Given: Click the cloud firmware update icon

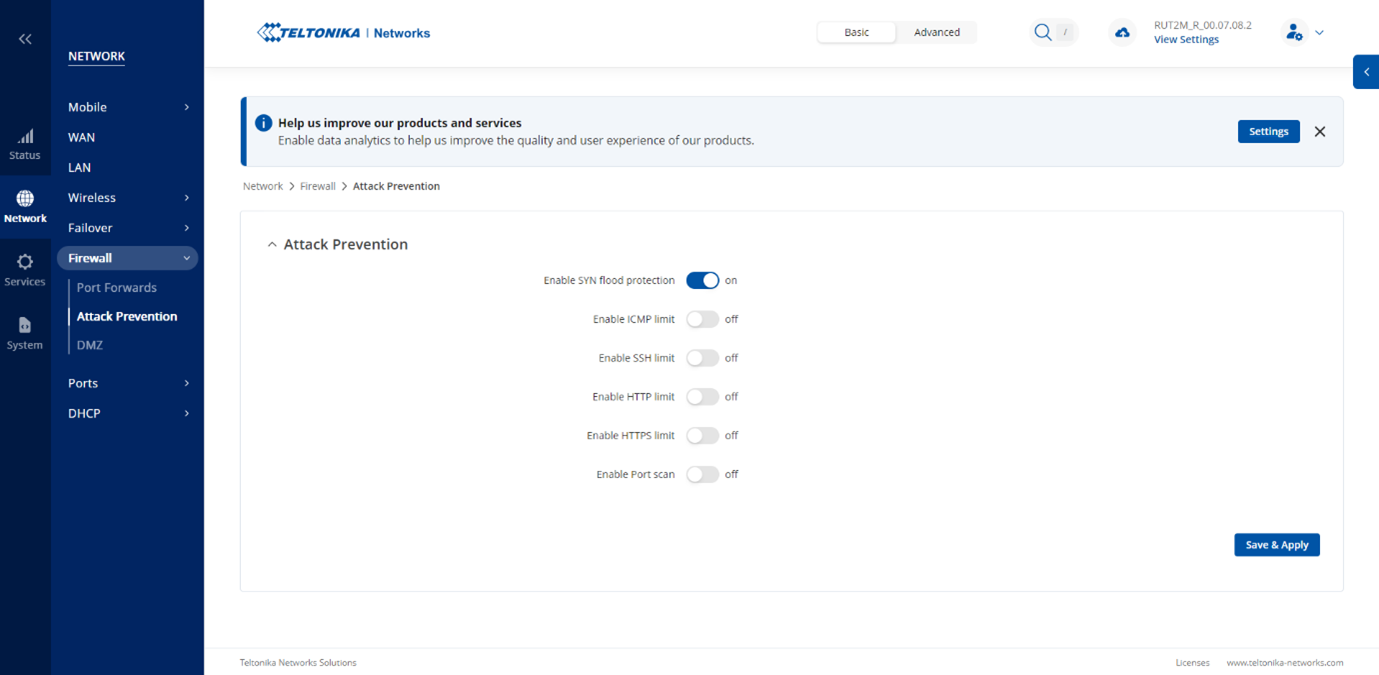Looking at the screenshot, I should [x=1122, y=33].
